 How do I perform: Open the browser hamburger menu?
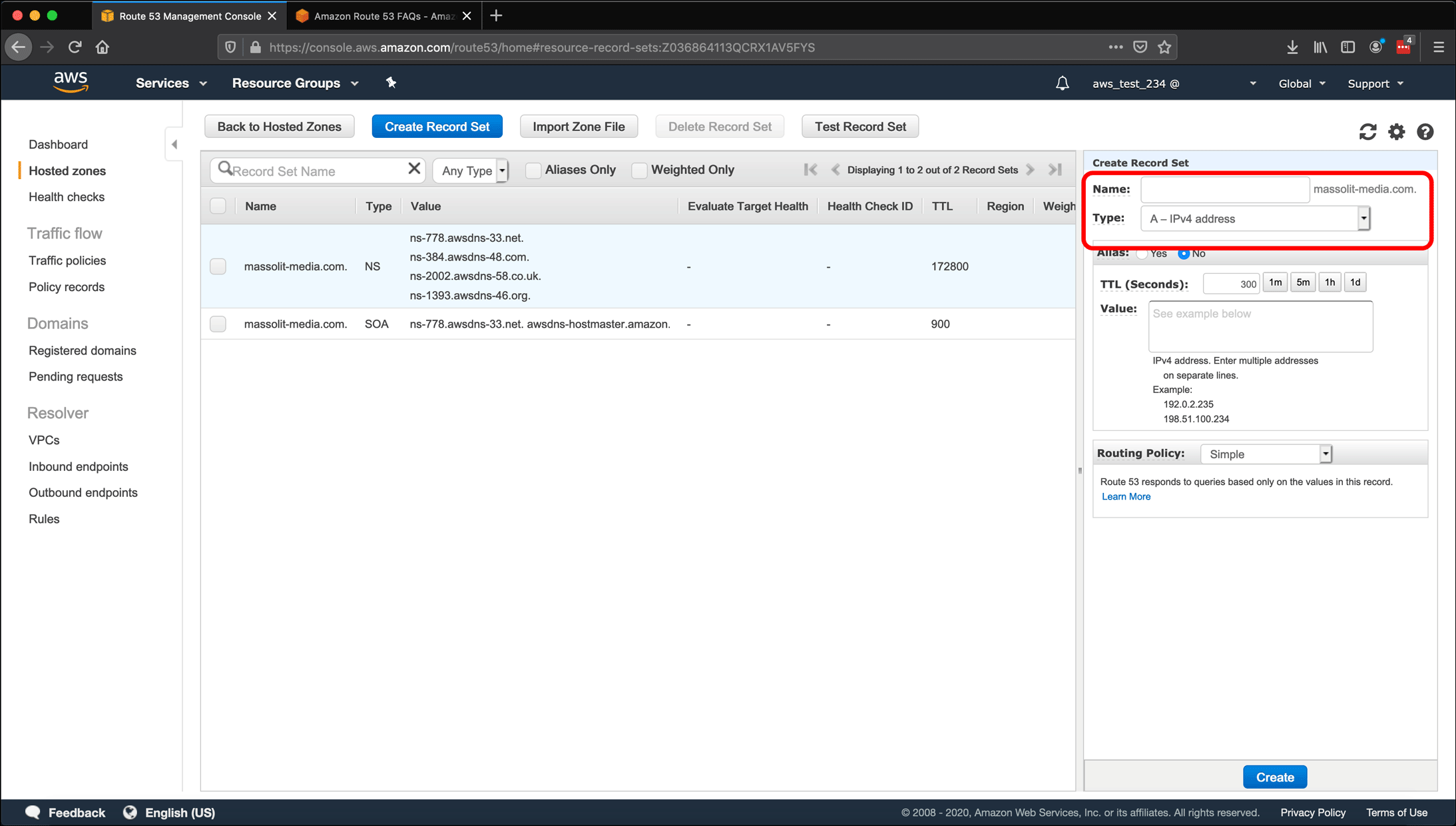(1439, 47)
